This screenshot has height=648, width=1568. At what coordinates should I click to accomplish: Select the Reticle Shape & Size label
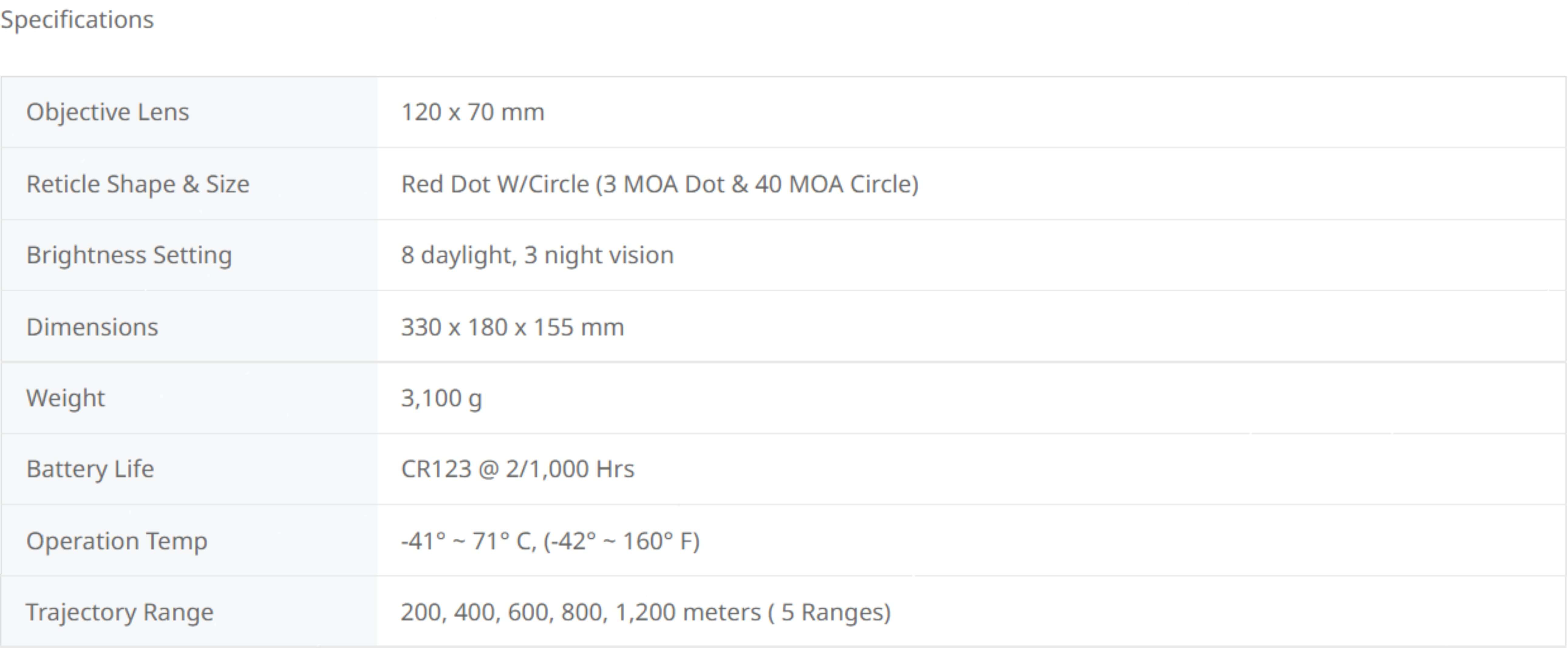(138, 184)
